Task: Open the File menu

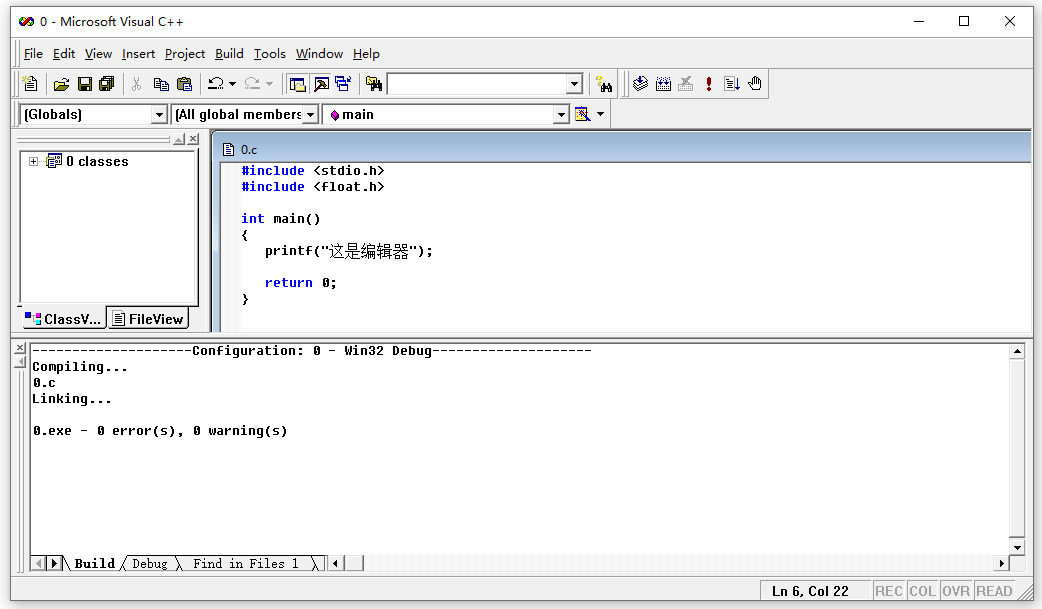Action: (33, 54)
